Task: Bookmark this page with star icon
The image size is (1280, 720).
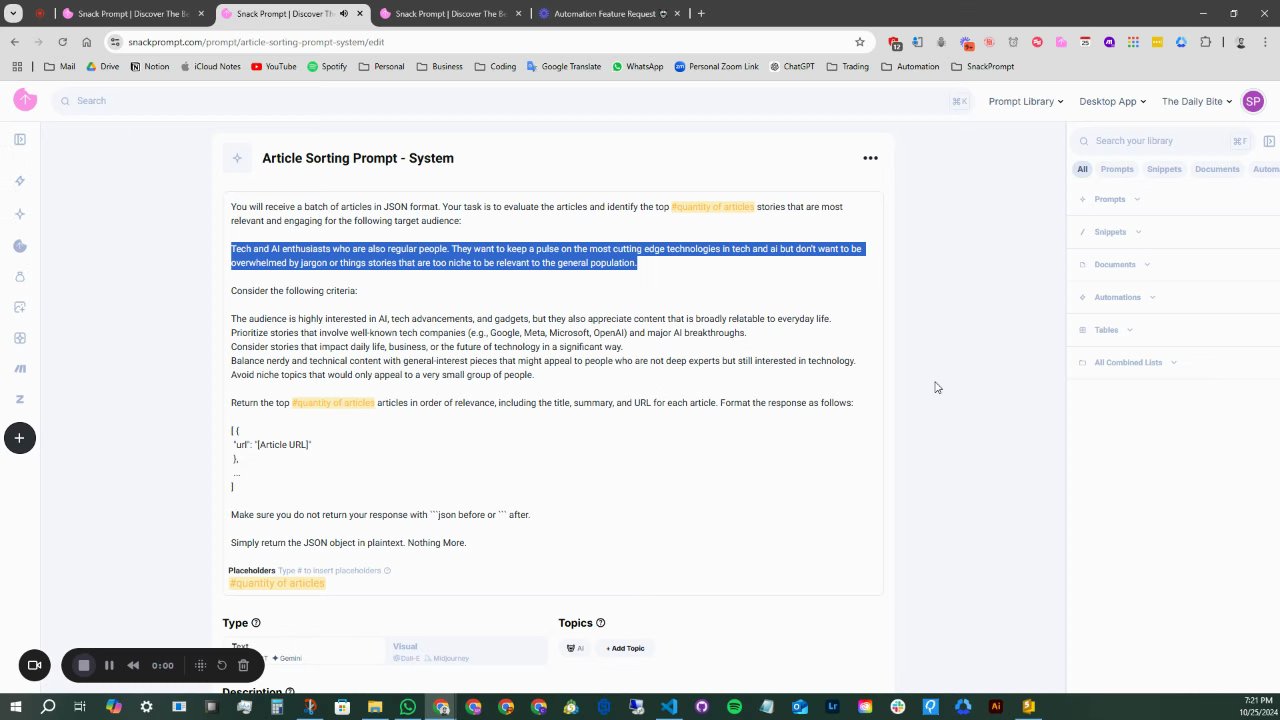Action: tap(859, 42)
